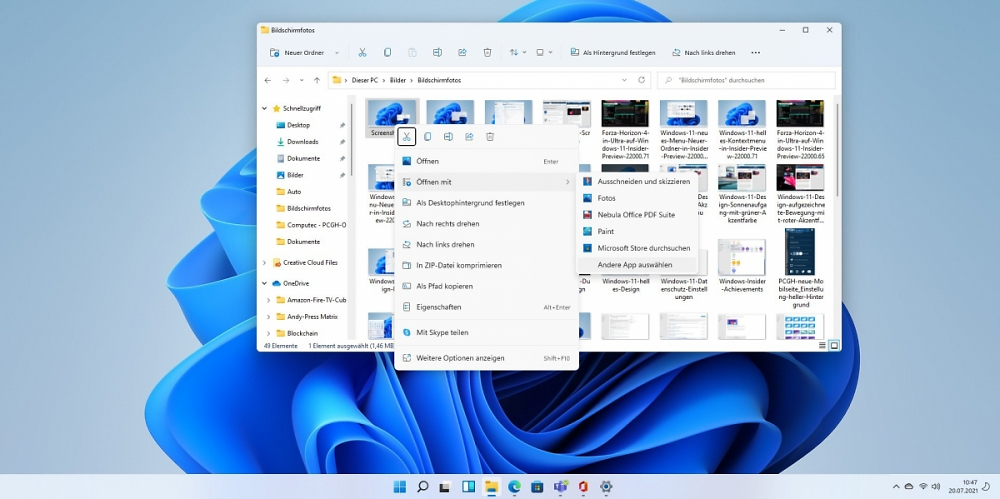Viewport: 1000px width, 499px height.
Task: Switch to large thumbnails view icon in status bar
Action: point(834,345)
